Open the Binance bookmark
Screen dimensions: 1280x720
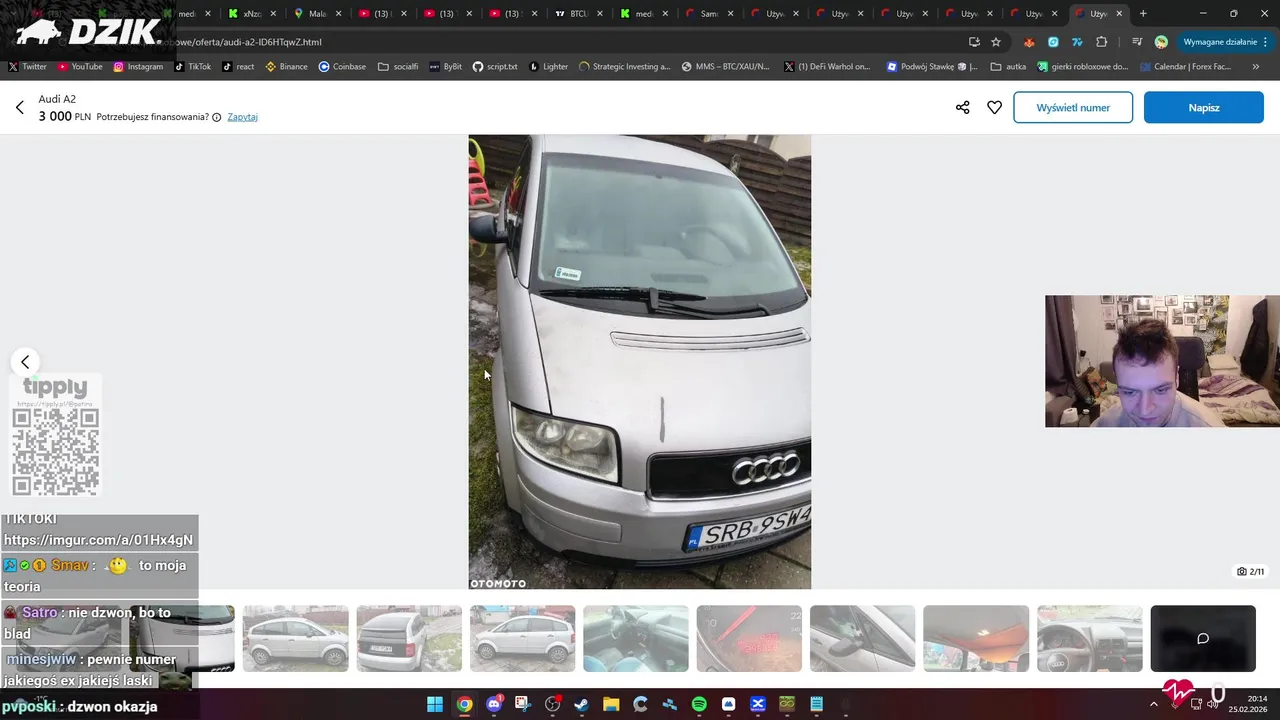click(x=286, y=67)
